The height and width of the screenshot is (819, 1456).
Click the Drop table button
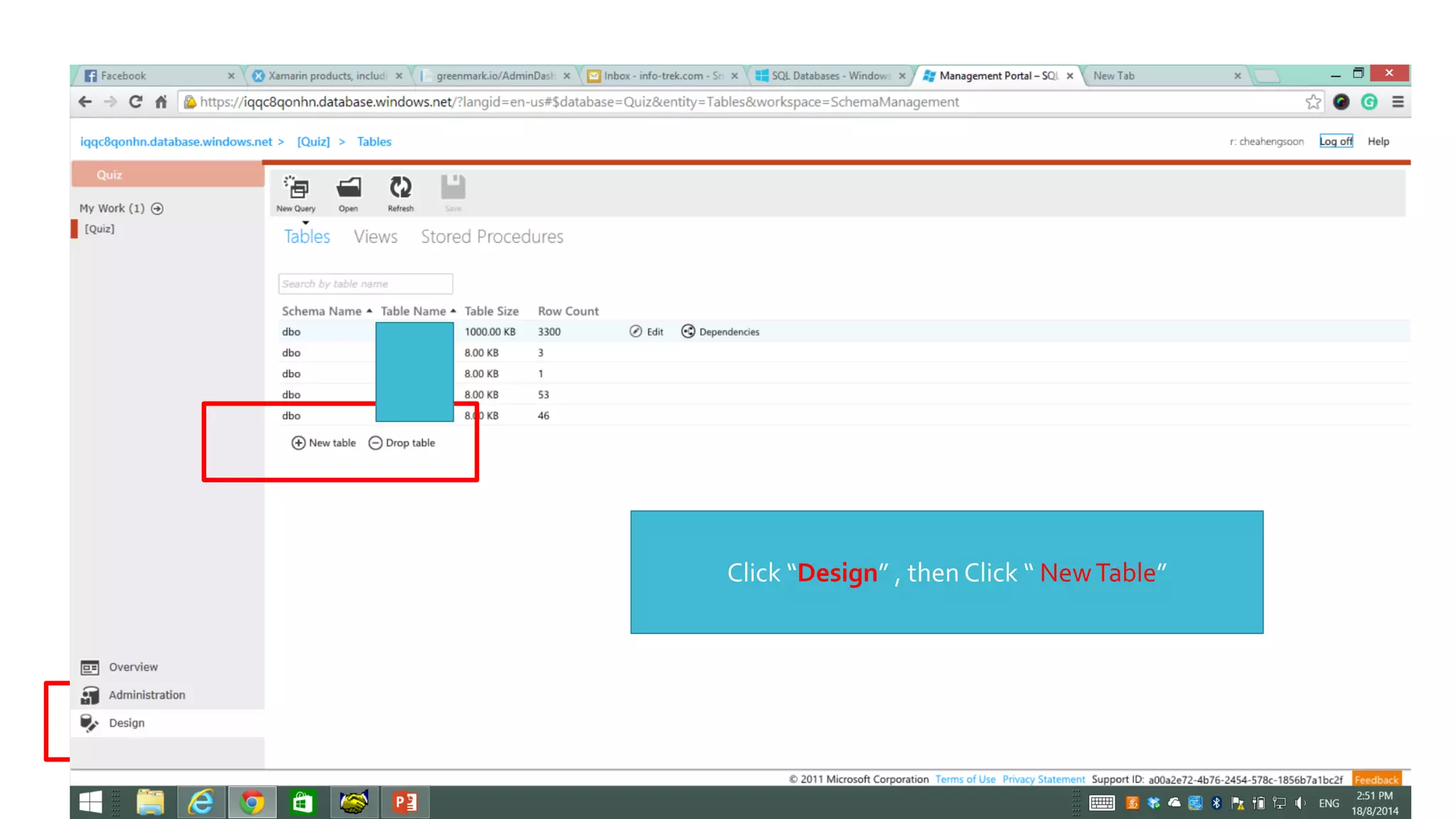pyautogui.click(x=402, y=443)
